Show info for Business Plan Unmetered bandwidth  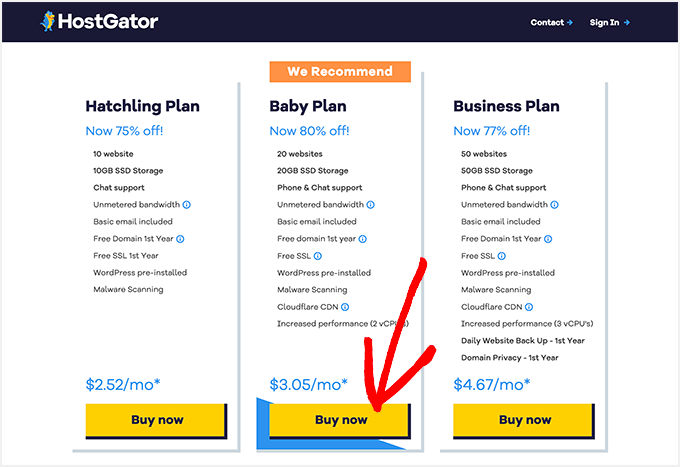point(555,205)
